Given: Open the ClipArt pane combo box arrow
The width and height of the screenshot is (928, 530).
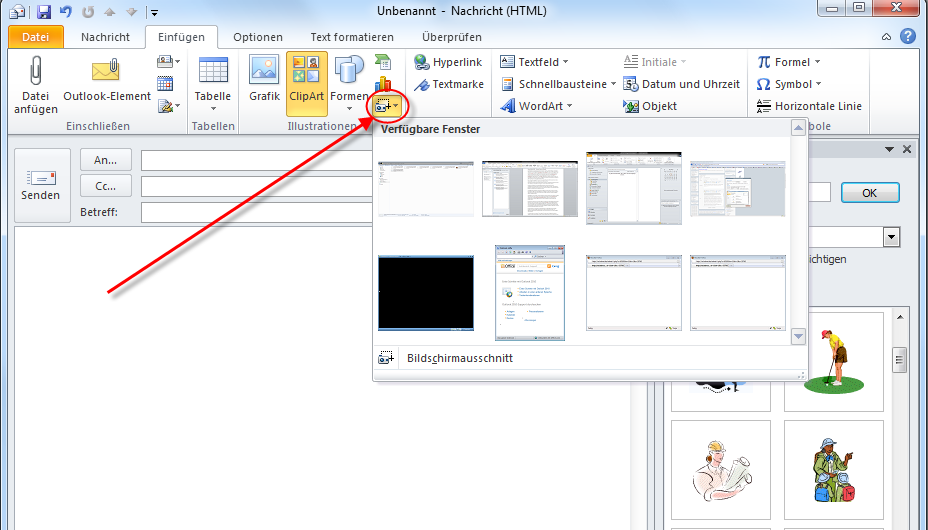Looking at the screenshot, I should pyautogui.click(x=891, y=237).
